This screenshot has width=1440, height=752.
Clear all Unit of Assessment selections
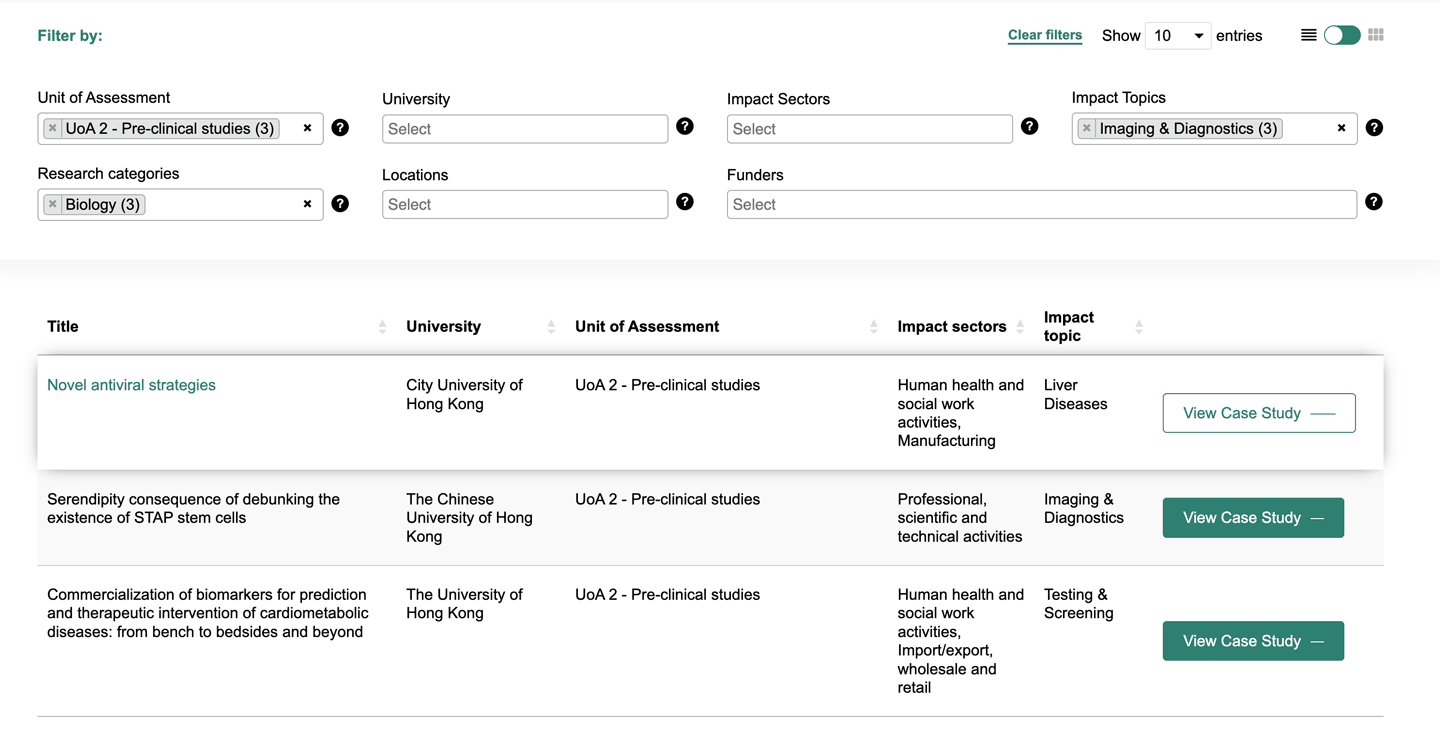pyautogui.click(x=307, y=128)
